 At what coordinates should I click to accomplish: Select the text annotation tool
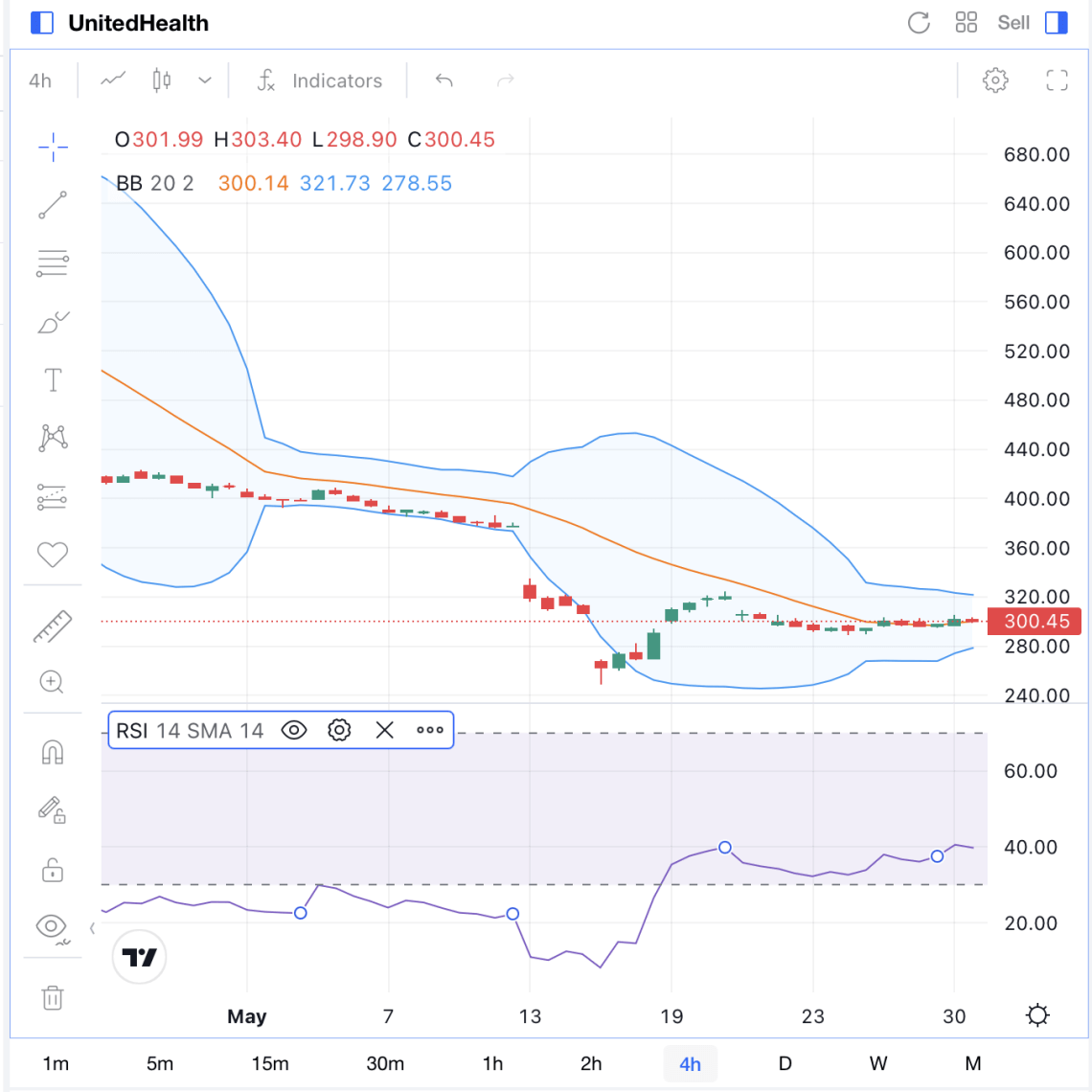53,380
